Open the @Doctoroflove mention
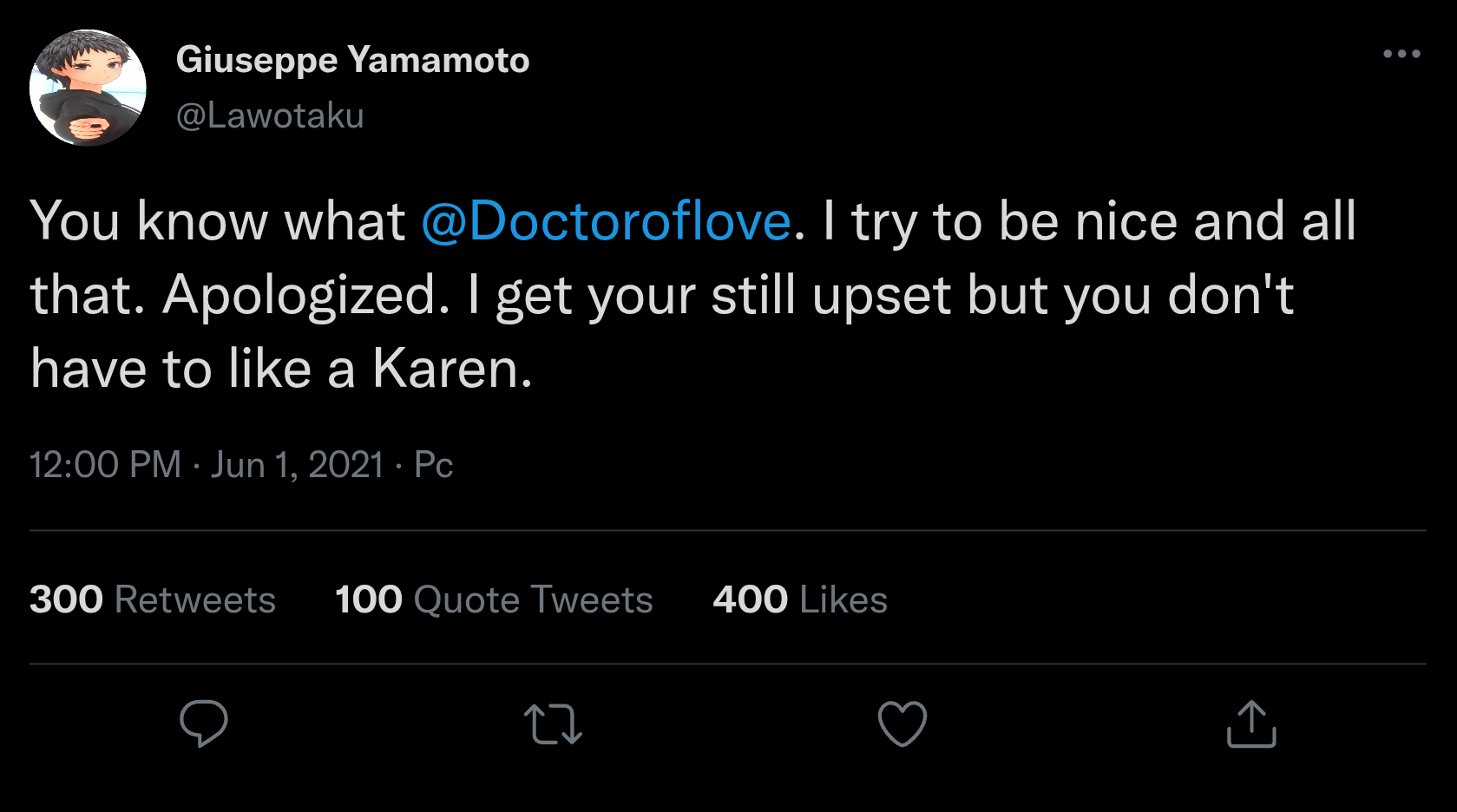 tap(606, 221)
